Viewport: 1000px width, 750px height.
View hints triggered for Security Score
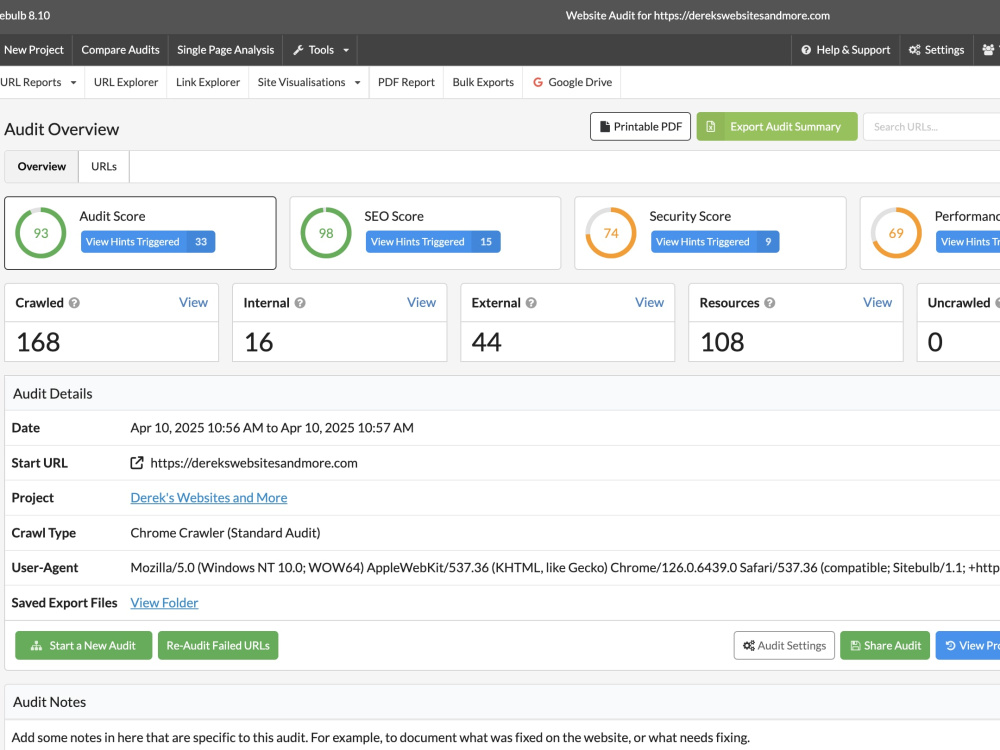tap(715, 242)
